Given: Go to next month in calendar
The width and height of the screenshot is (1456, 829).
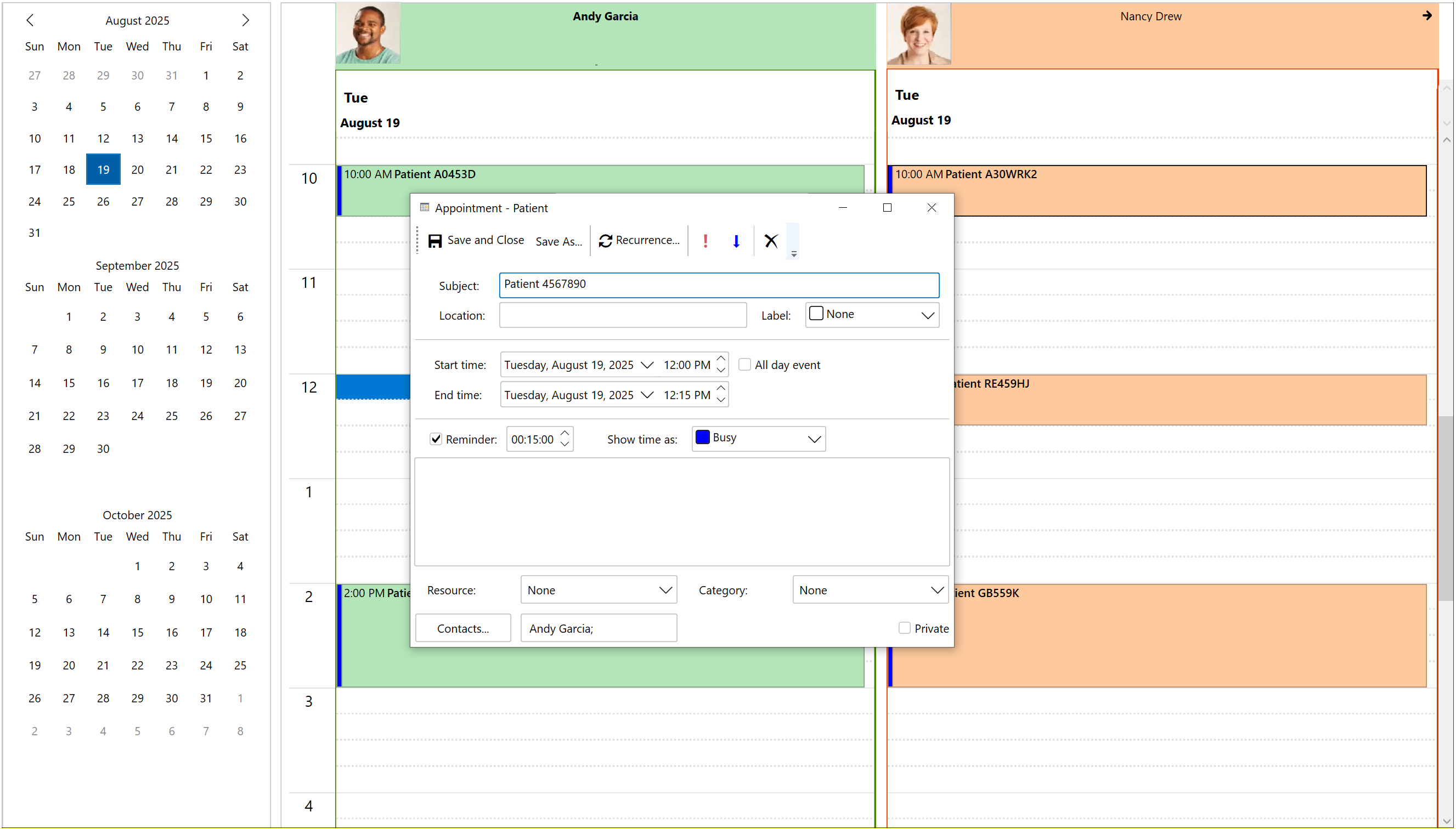Looking at the screenshot, I should [x=246, y=20].
